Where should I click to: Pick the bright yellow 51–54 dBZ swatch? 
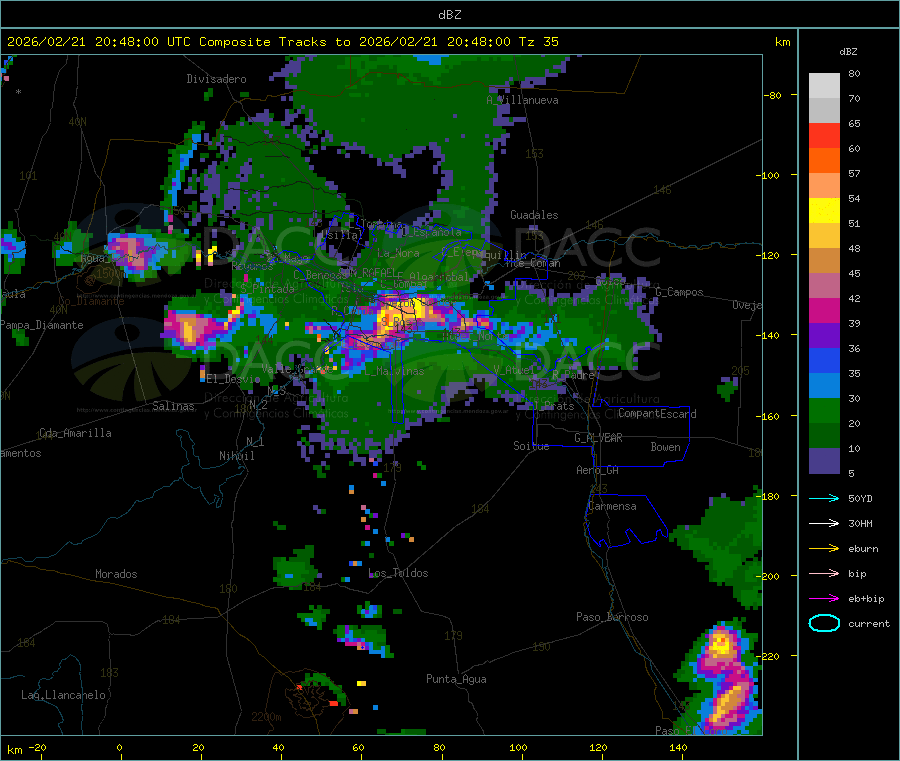coord(824,211)
